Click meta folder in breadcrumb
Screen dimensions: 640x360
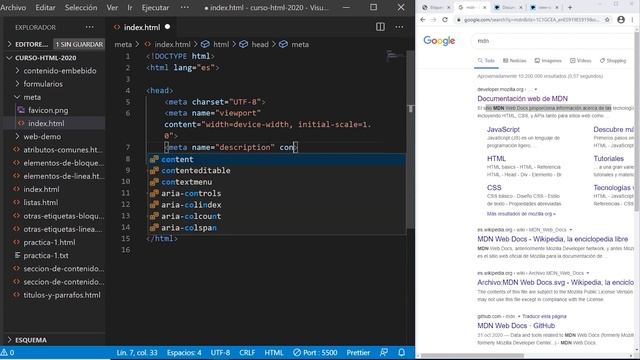pos(123,44)
